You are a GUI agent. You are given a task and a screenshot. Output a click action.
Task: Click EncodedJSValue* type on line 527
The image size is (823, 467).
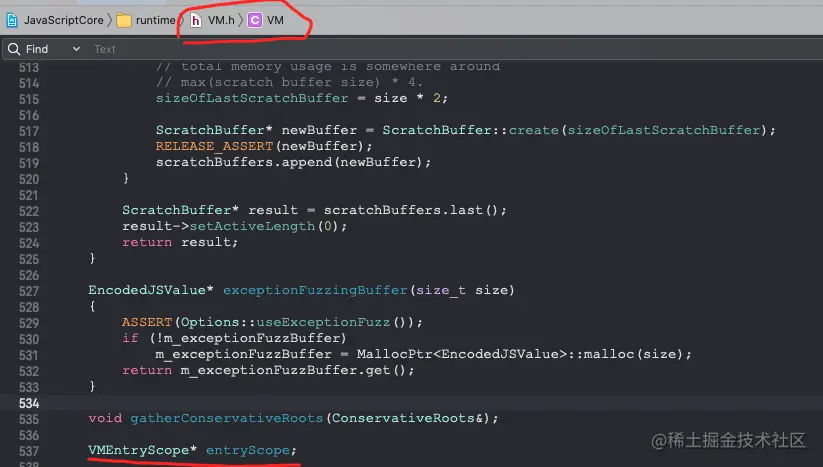151,290
